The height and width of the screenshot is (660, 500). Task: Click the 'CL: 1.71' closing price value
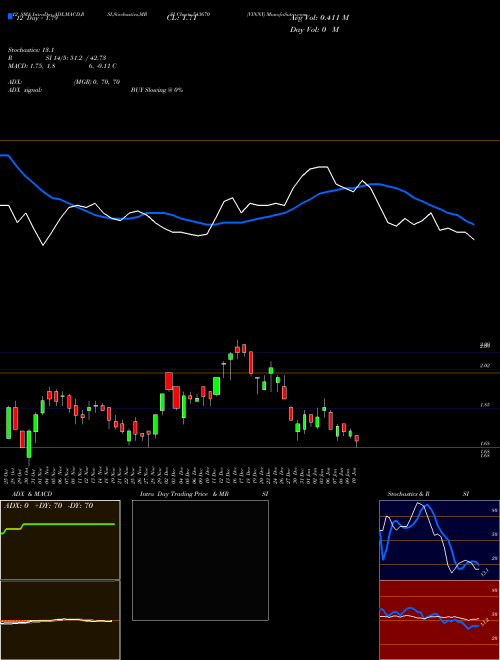pyautogui.click(x=181, y=19)
